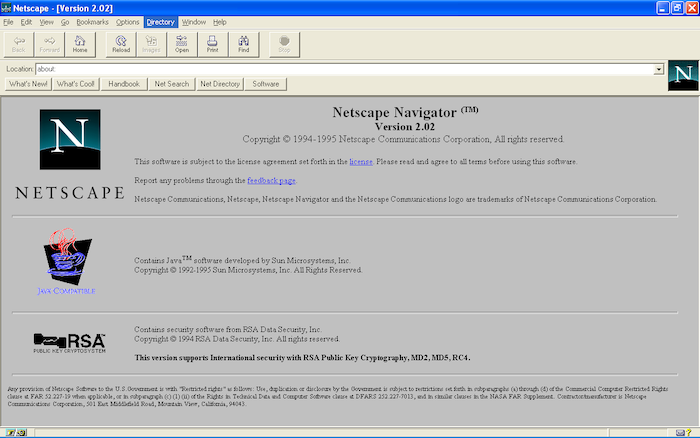The image size is (700, 438).
Task: Click the Open toolbar button
Action: [x=182, y=45]
